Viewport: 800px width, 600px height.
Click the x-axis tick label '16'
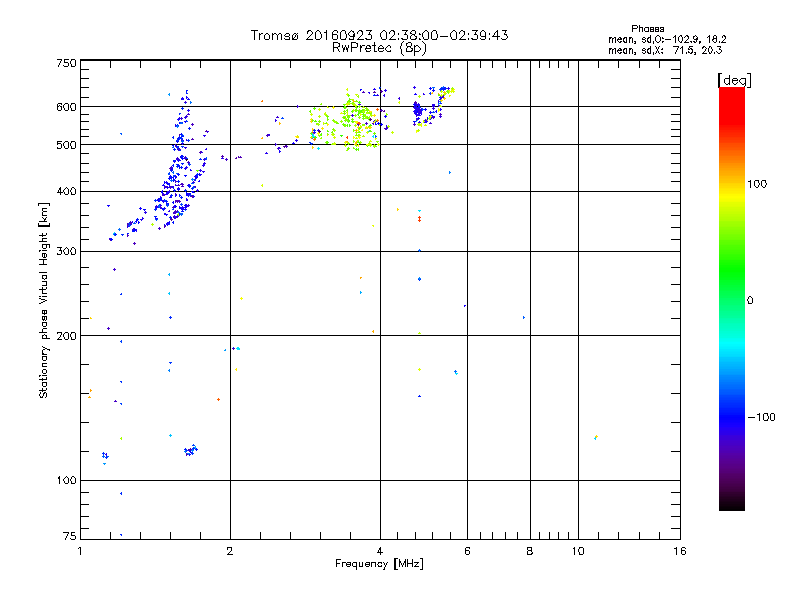click(680, 551)
